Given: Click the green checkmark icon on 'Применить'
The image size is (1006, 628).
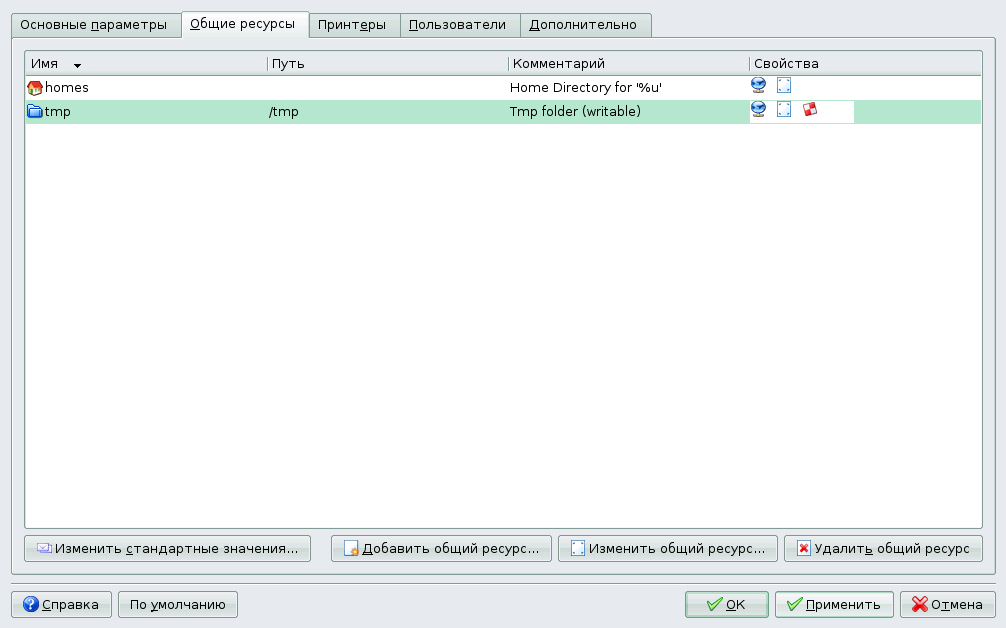Looking at the screenshot, I should [x=794, y=604].
